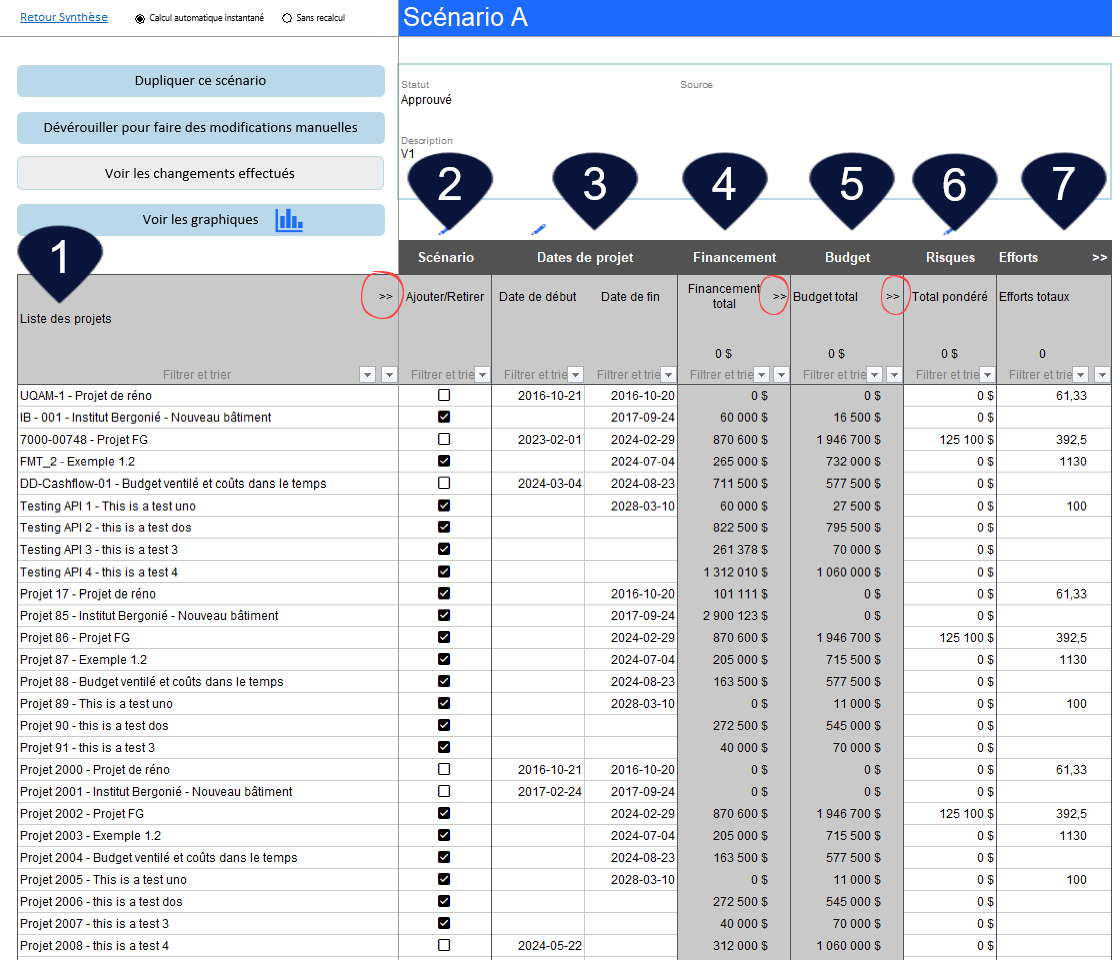
Task: Uncheck the FMT_2 Exemple 1.2 checkbox
Action: [444, 461]
